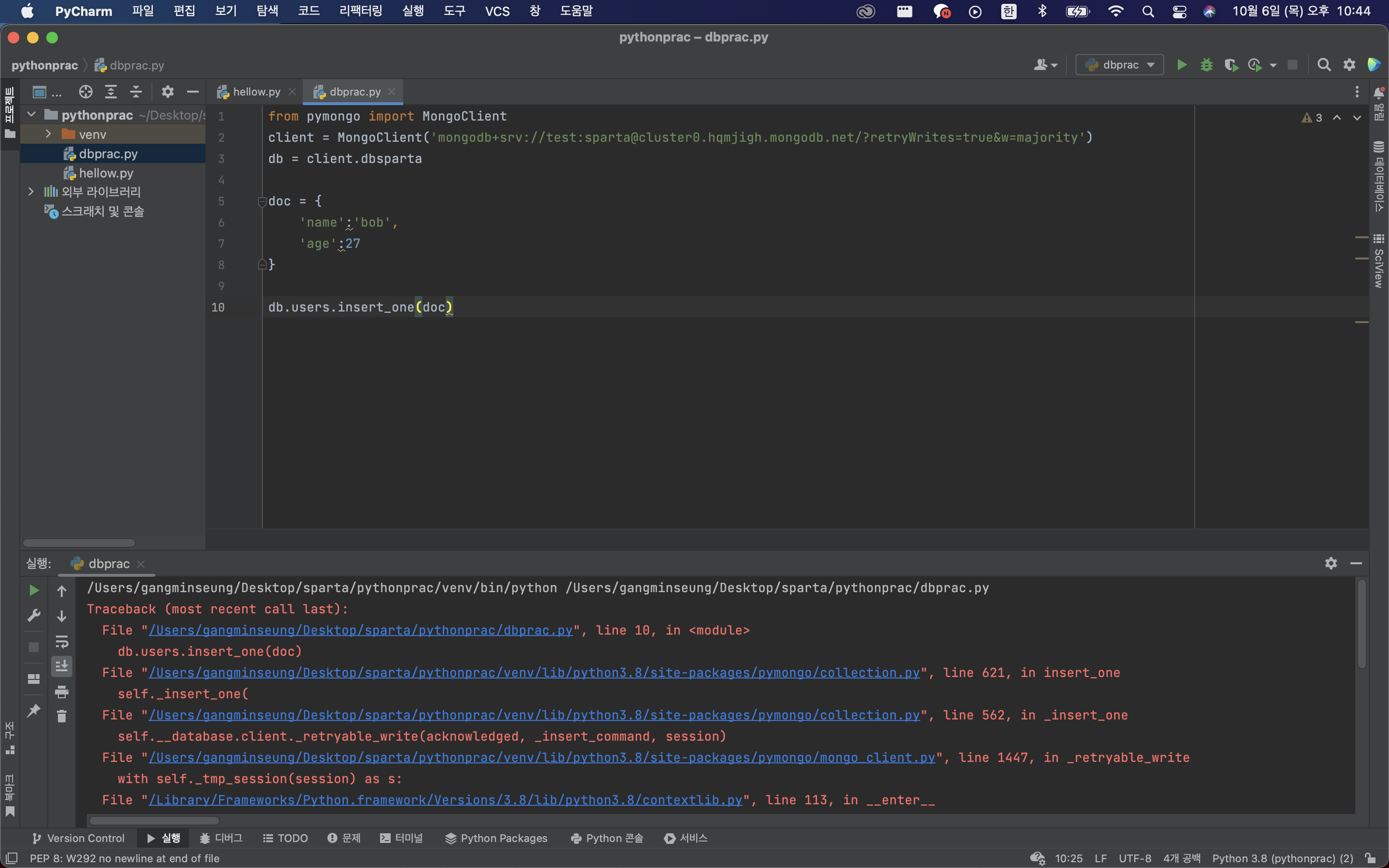Open the 터미널 tool tab
Screen dimensions: 1389x868
click(x=401, y=838)
